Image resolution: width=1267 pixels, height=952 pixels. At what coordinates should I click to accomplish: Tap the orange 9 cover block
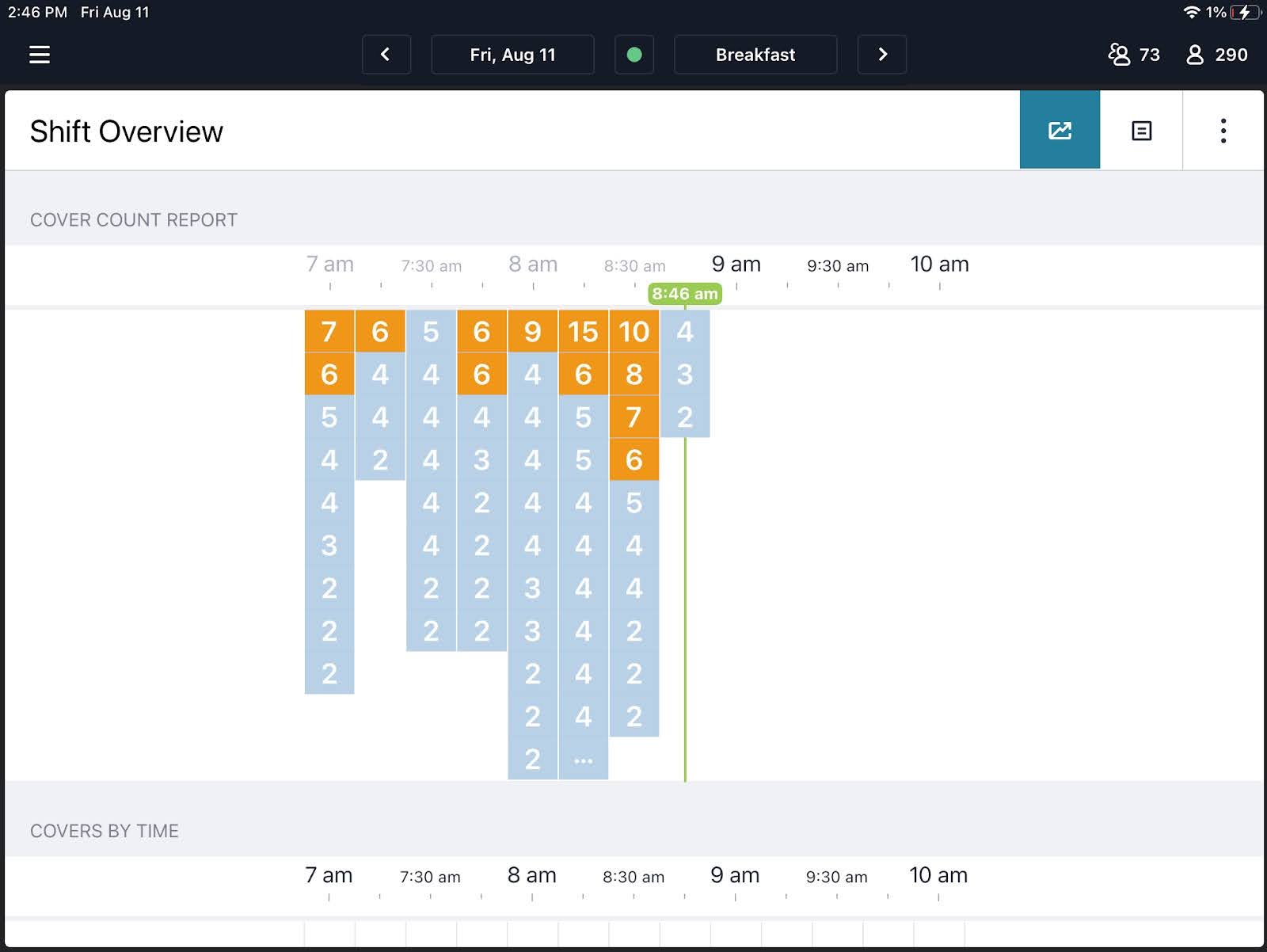pos(533,331)
